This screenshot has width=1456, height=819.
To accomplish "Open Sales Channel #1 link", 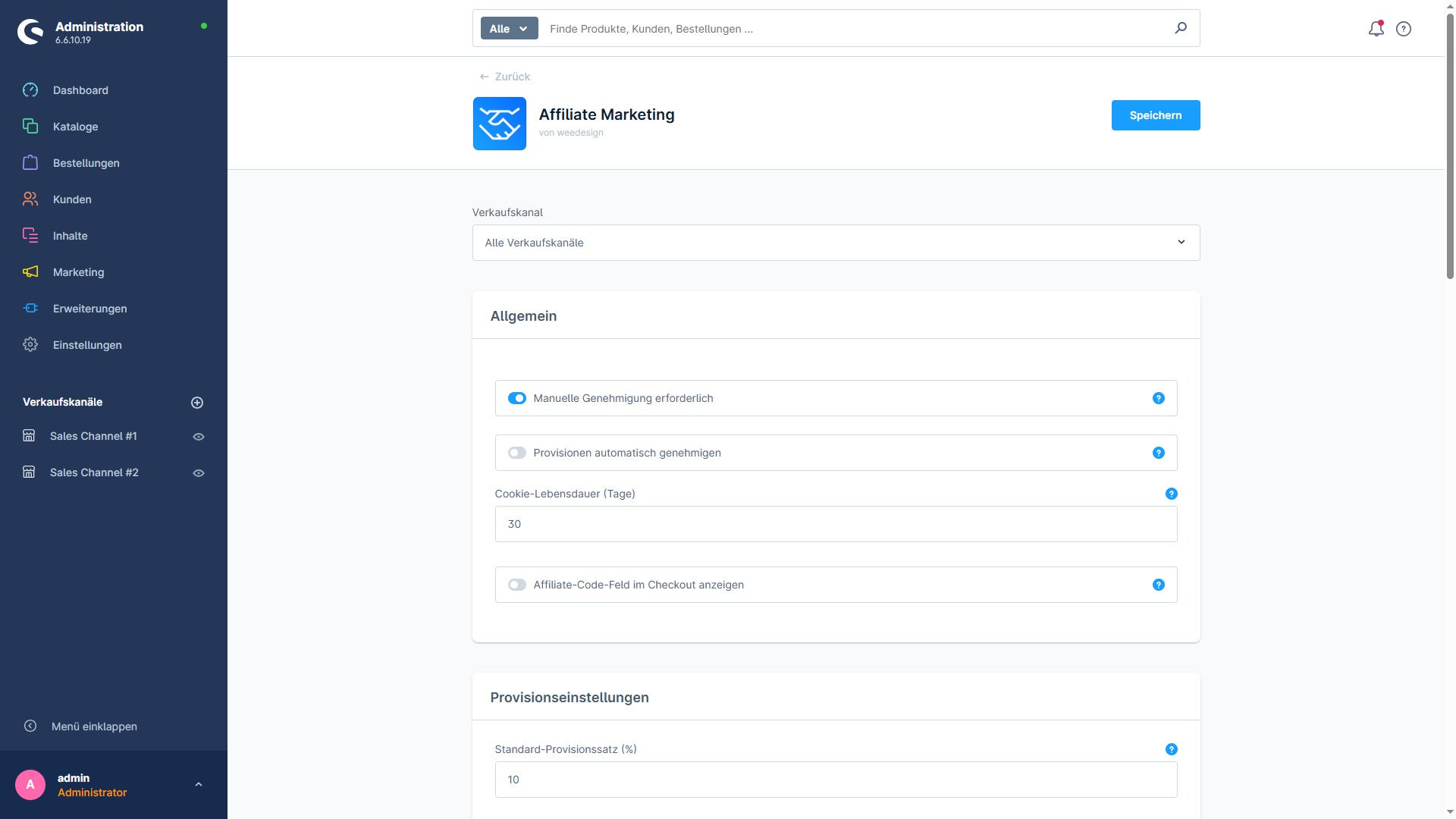I will (93, 436).
